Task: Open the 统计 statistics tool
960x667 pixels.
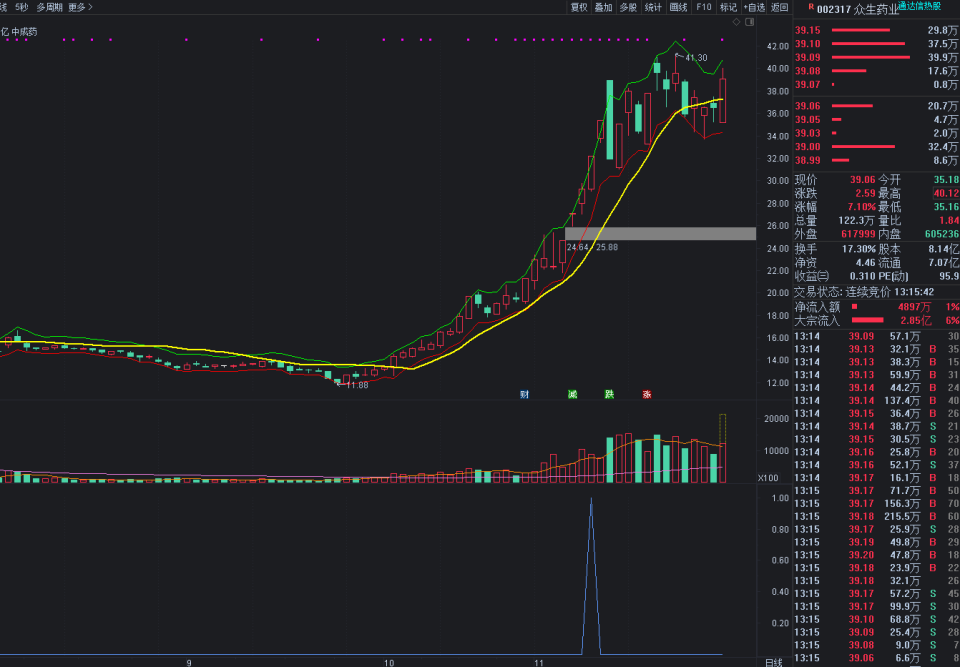Action: [653, 7]
